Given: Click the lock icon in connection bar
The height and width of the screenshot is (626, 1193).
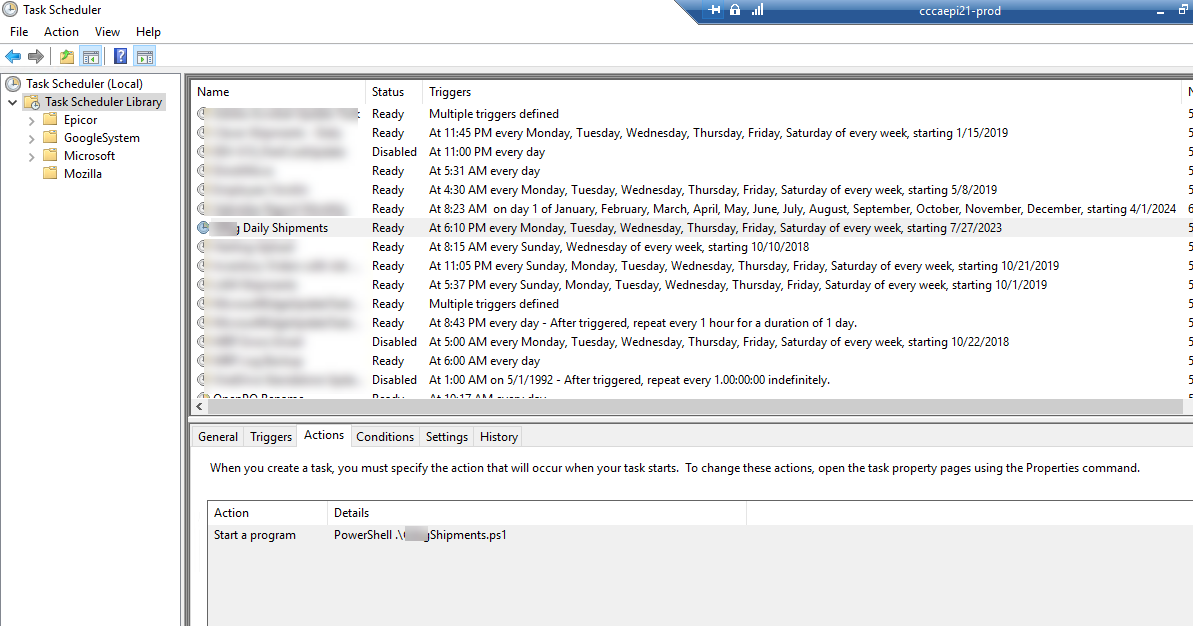Looking at the screenshot, I should tap(735, 10).
